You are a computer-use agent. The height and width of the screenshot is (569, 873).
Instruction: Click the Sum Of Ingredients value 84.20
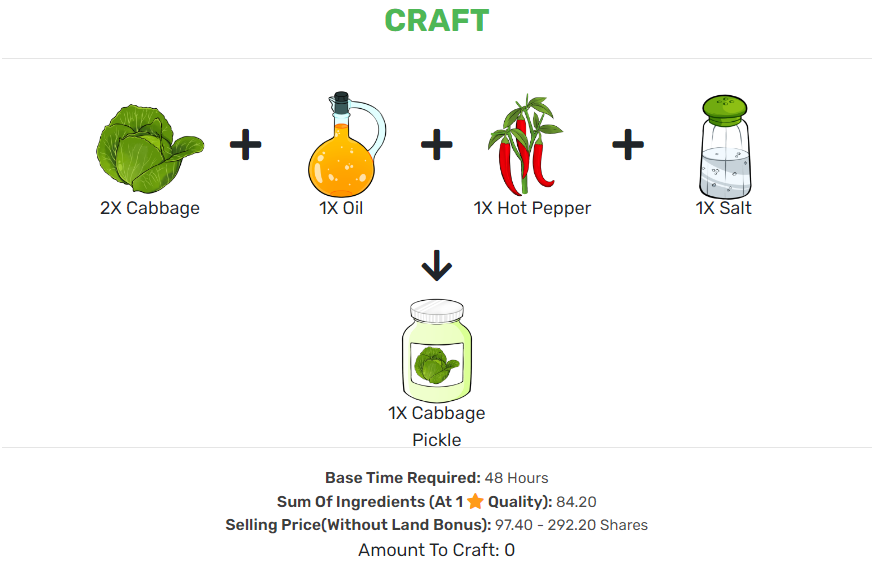tap(576, 502)
